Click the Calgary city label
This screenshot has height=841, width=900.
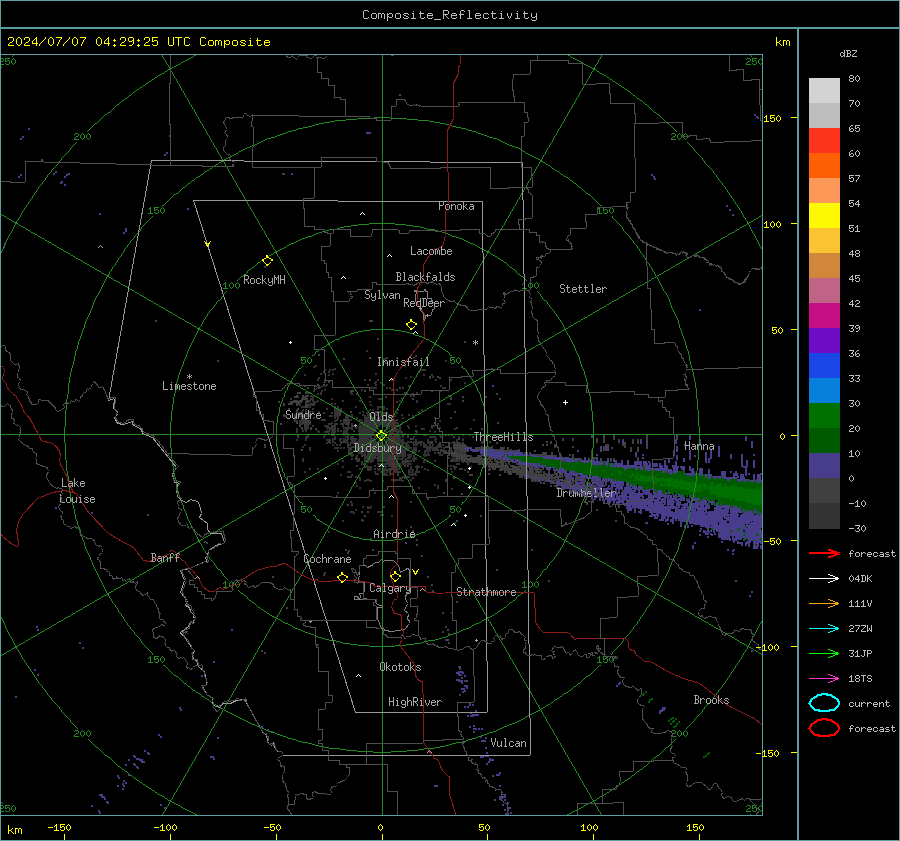pos(390,588)
